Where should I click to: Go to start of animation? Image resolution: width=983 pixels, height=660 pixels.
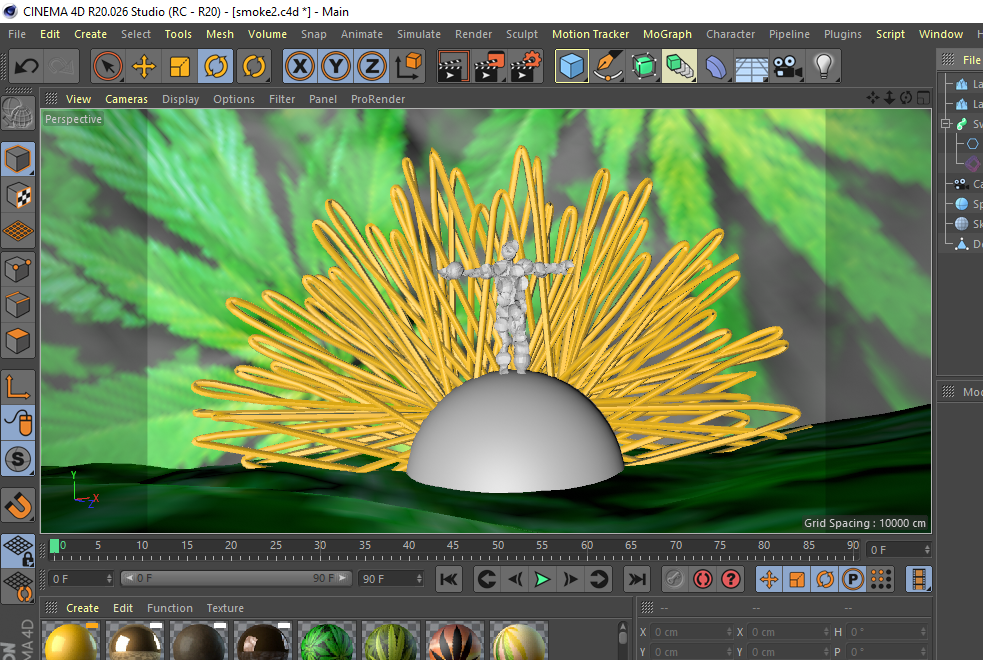449,579
